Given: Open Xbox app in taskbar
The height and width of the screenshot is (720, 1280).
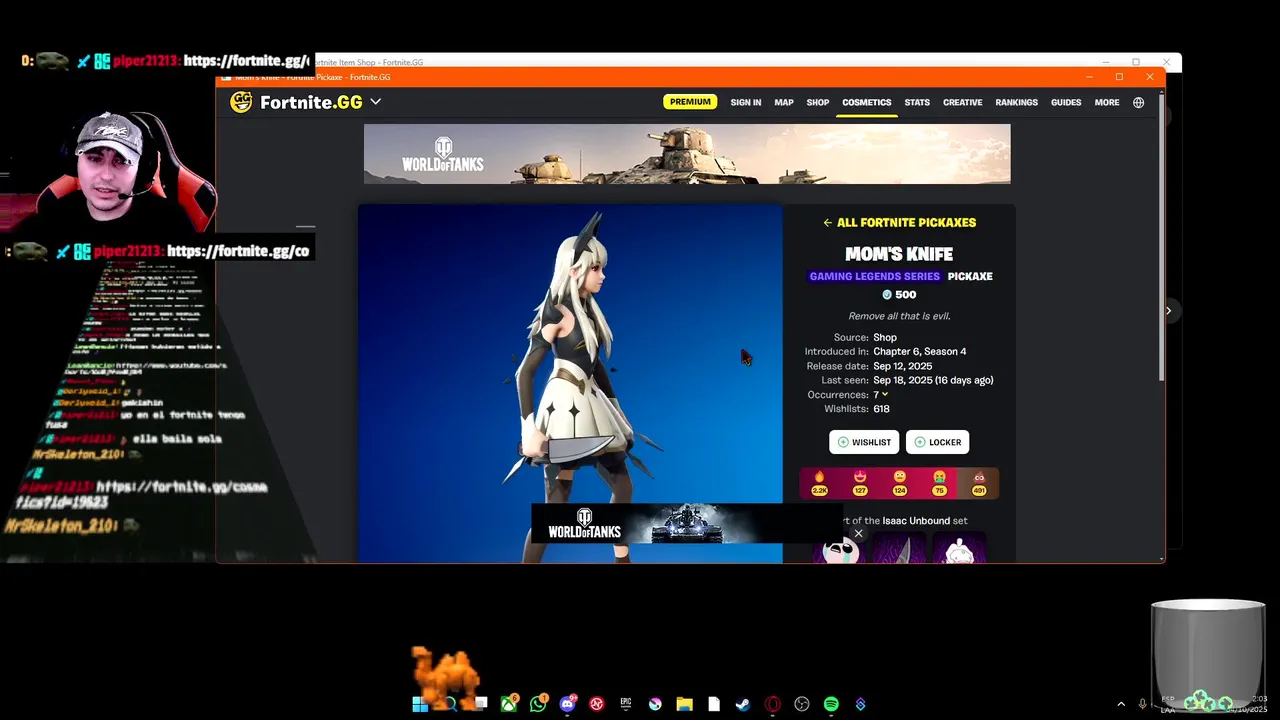Looking at the screenshot, I should point(509,704).
